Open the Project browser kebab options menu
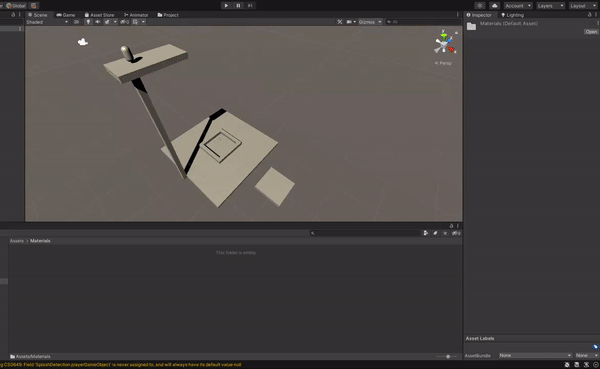Viewport: 600px width, 369px height. [x=457, y=226]
